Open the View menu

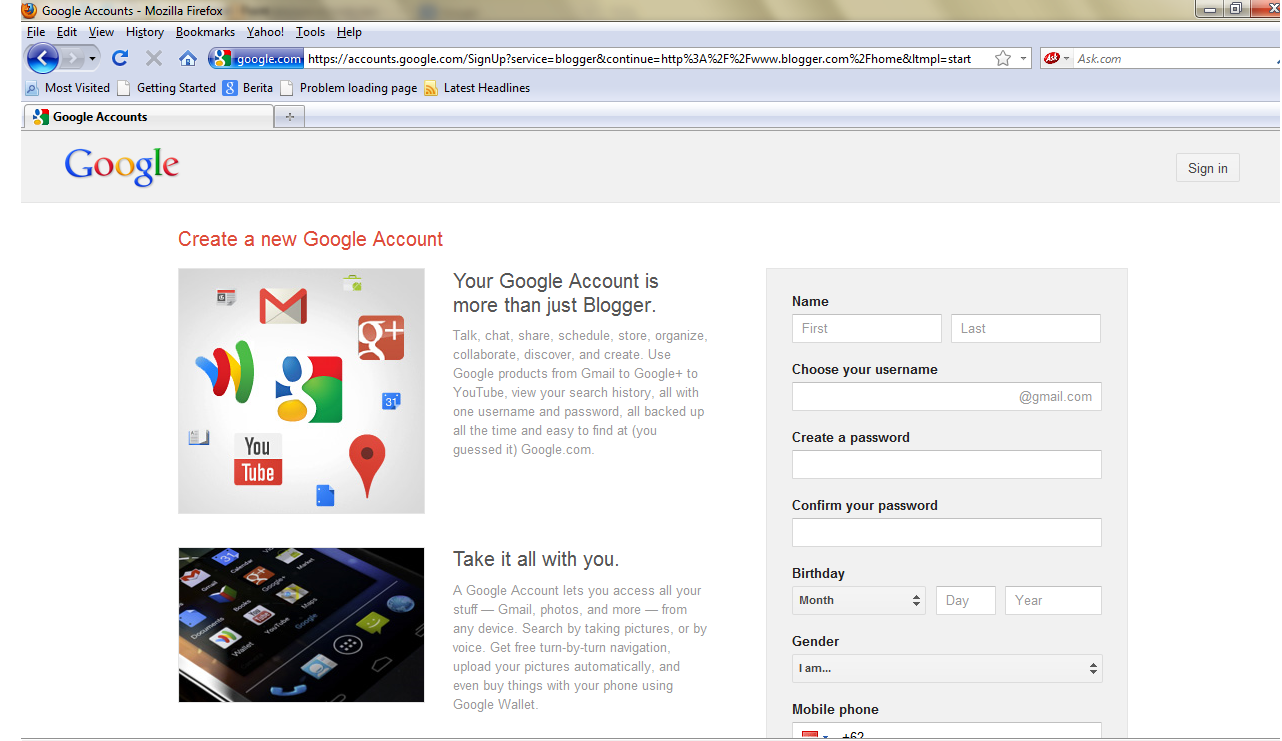(101, 32)
